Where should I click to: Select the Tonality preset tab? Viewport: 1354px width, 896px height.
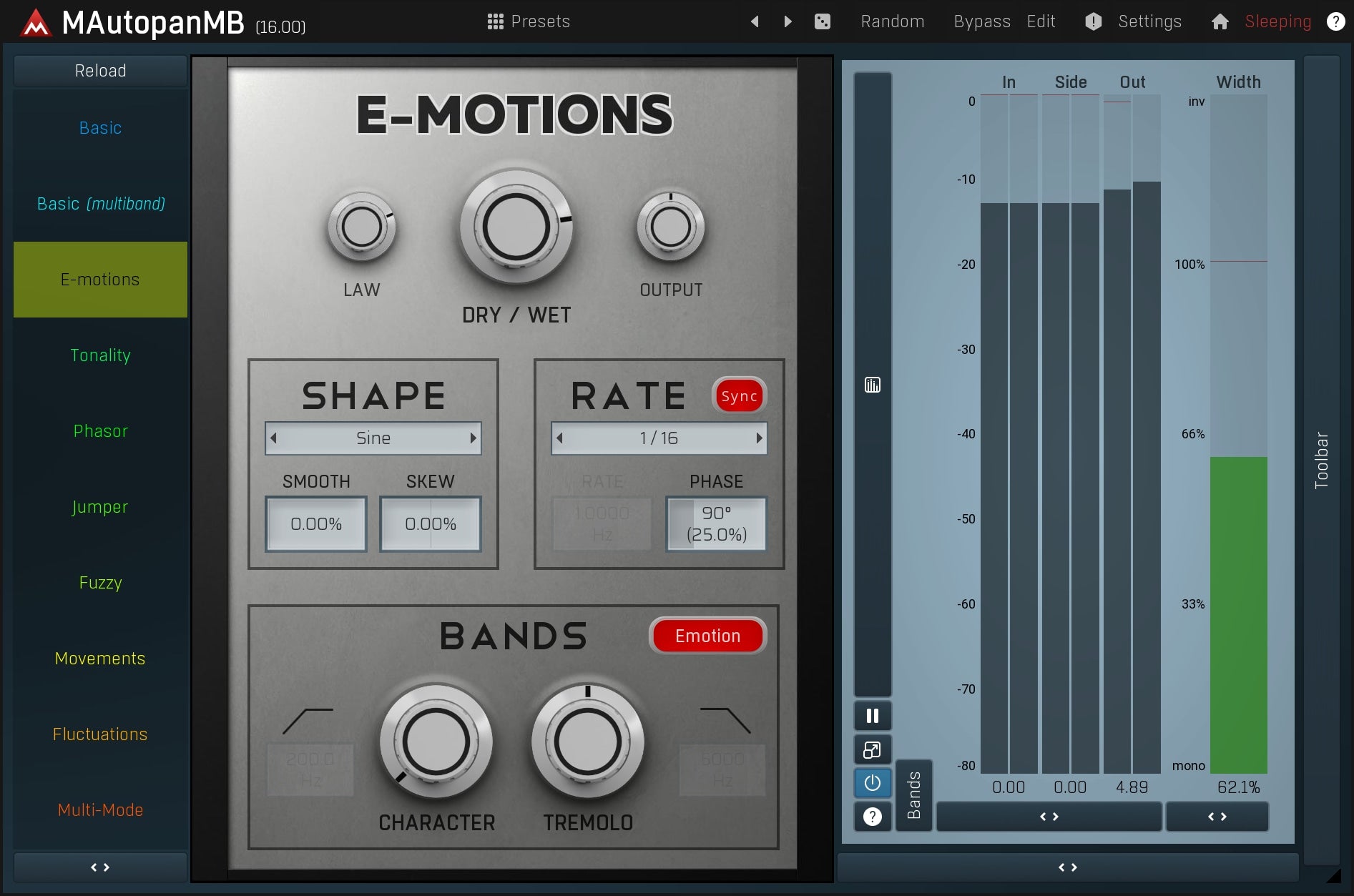100,355
